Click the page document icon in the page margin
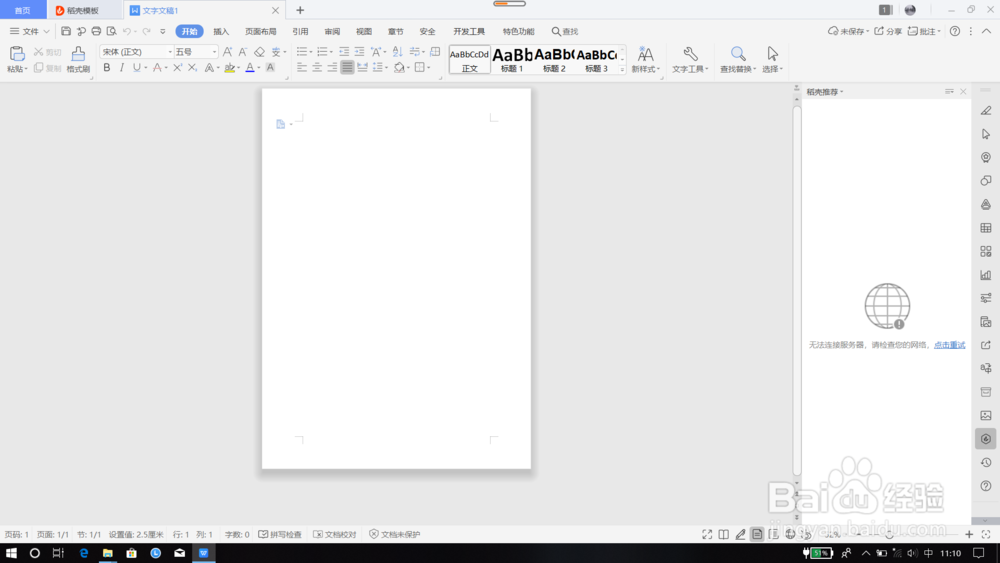The height and width of the screenshot is (563, 1000). coord(281,124)
